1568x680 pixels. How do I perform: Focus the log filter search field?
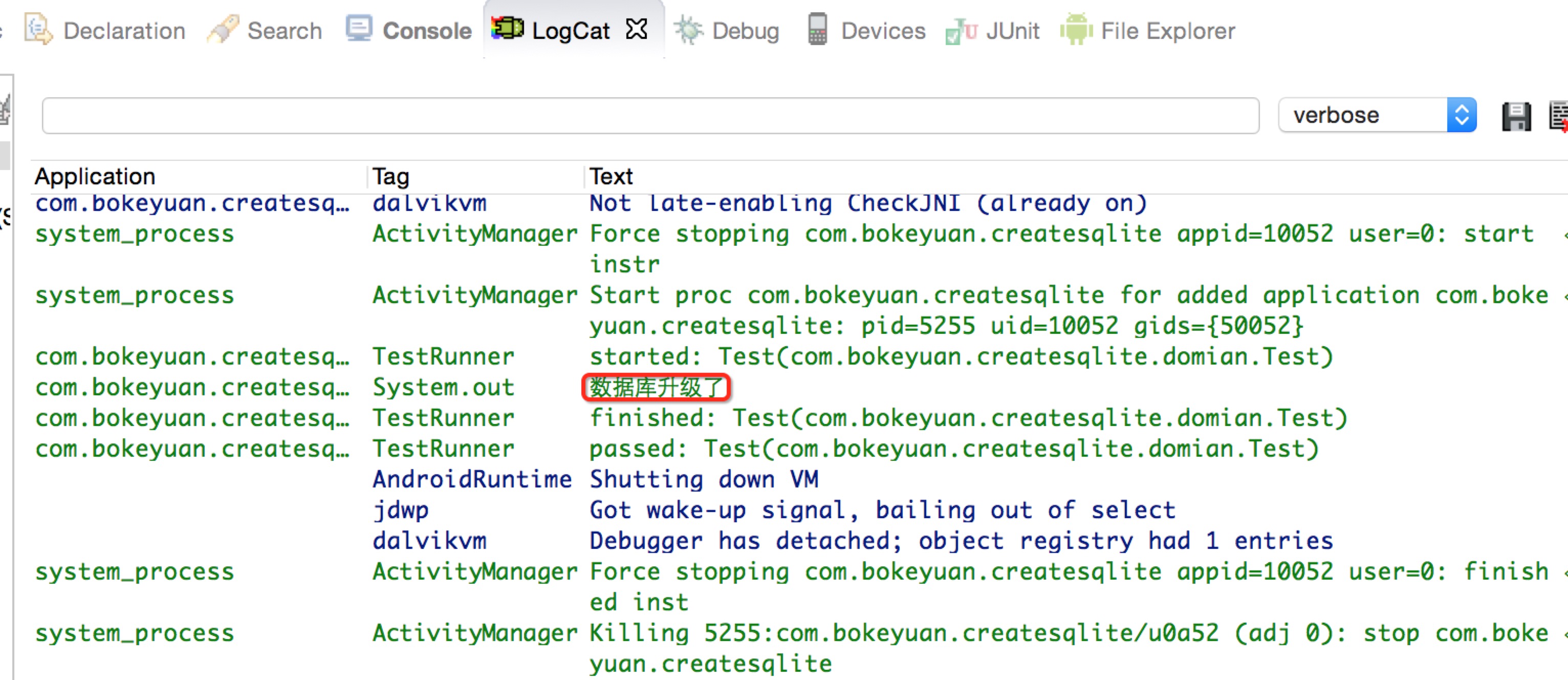tap(649, 116)
